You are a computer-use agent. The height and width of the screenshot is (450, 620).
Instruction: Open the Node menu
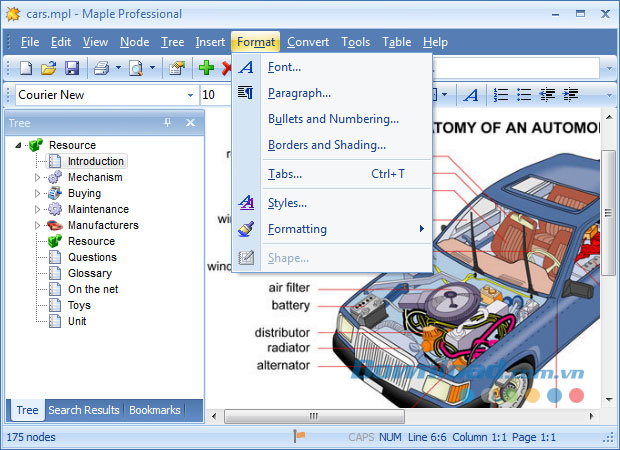134,42
